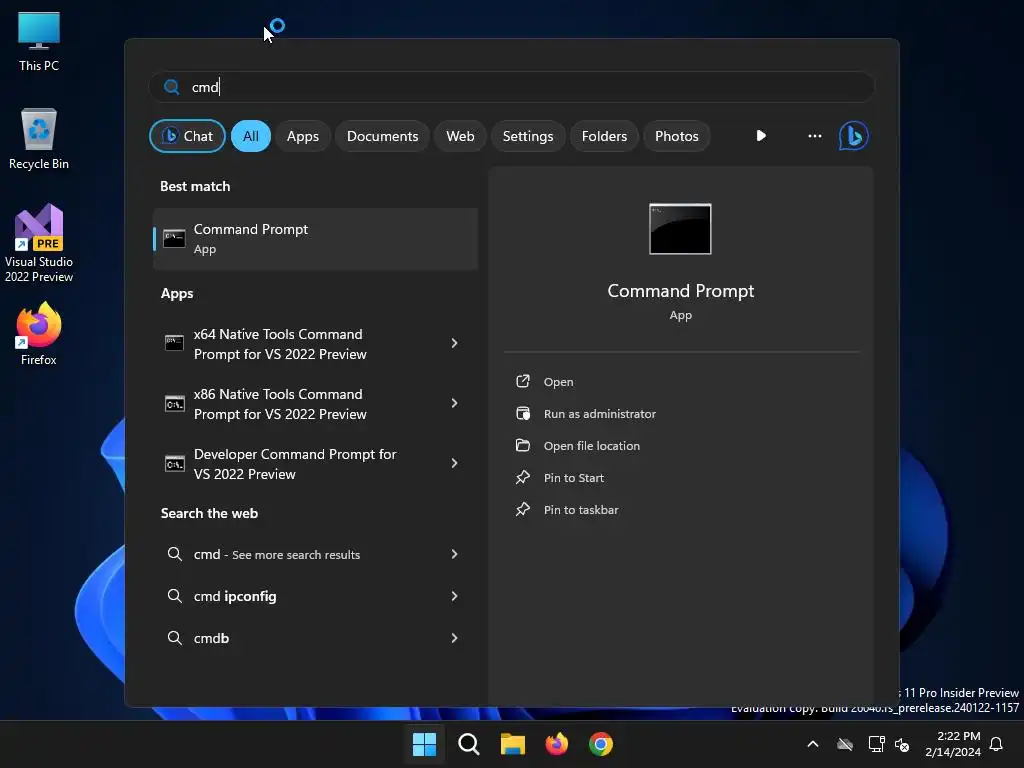This screenshot has width=1024, height=768.
Task: Click the Open action icon
Action: (522, 381)
